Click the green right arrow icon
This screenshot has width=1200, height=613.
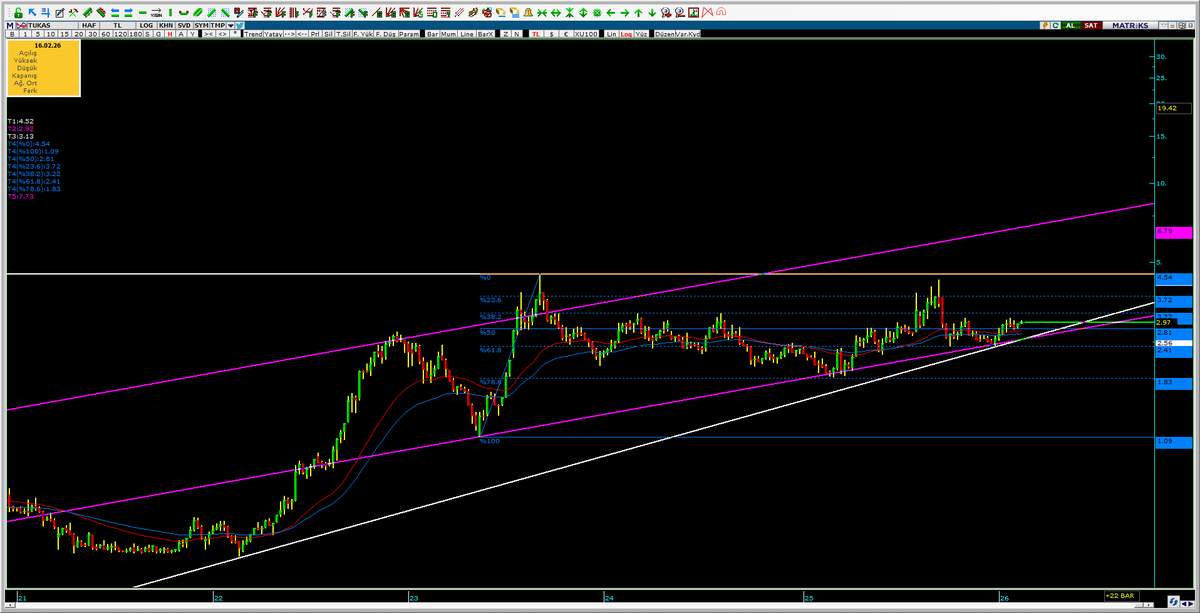(623, 13)
